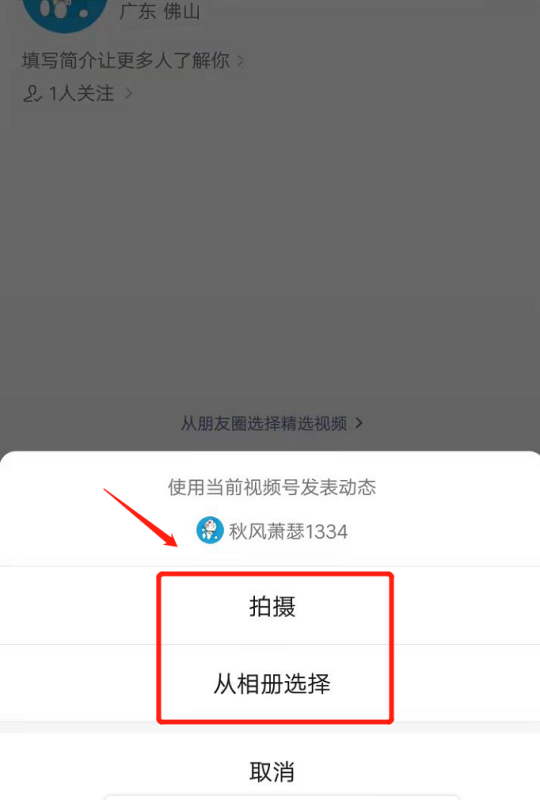Image resolution: width=540 pixels, height=800 pixels.
Task: Select the 广东 佛山 location text
Action: pos(160,12)
